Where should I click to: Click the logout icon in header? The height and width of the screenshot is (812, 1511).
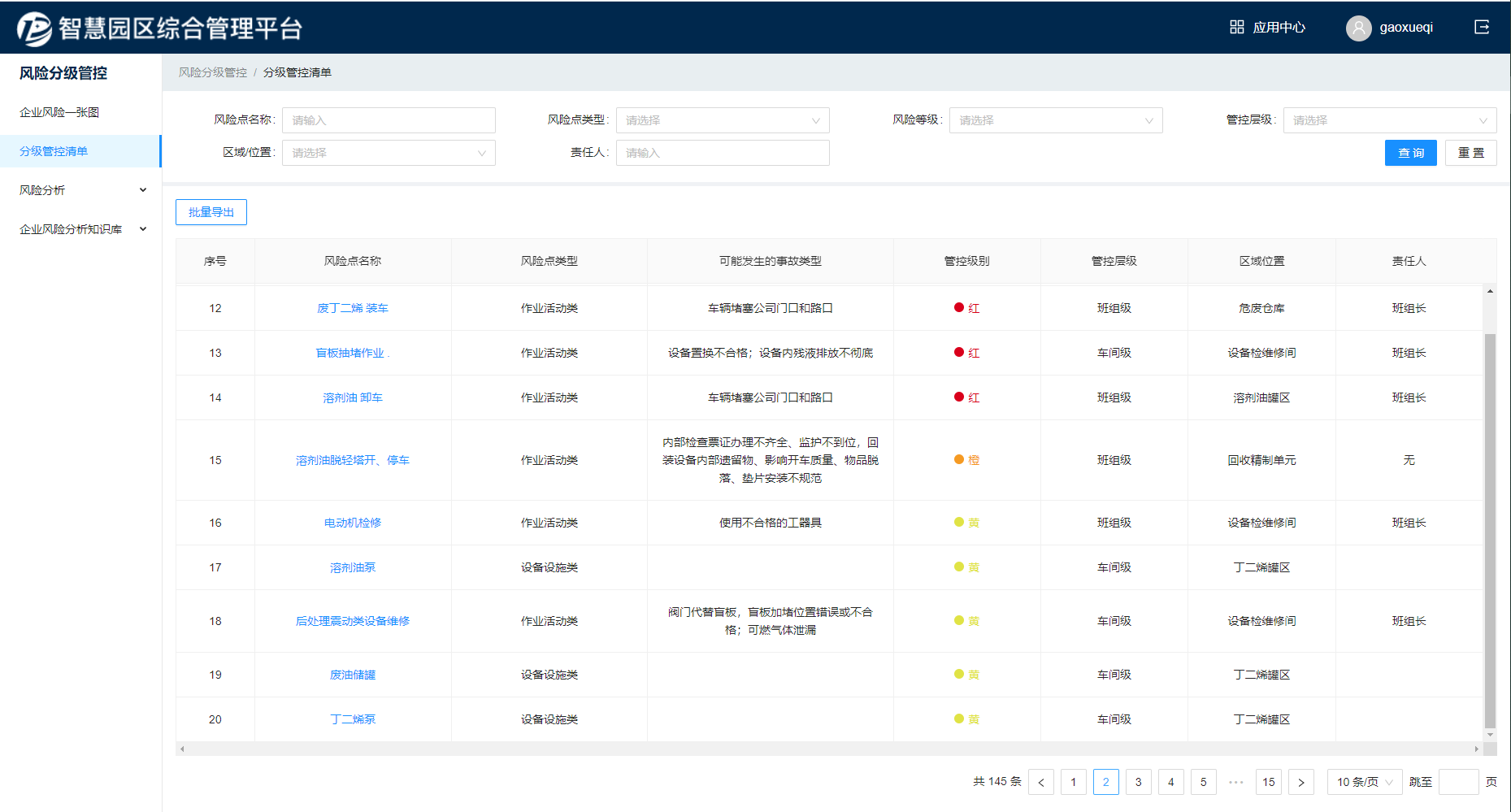[1482, 28]
